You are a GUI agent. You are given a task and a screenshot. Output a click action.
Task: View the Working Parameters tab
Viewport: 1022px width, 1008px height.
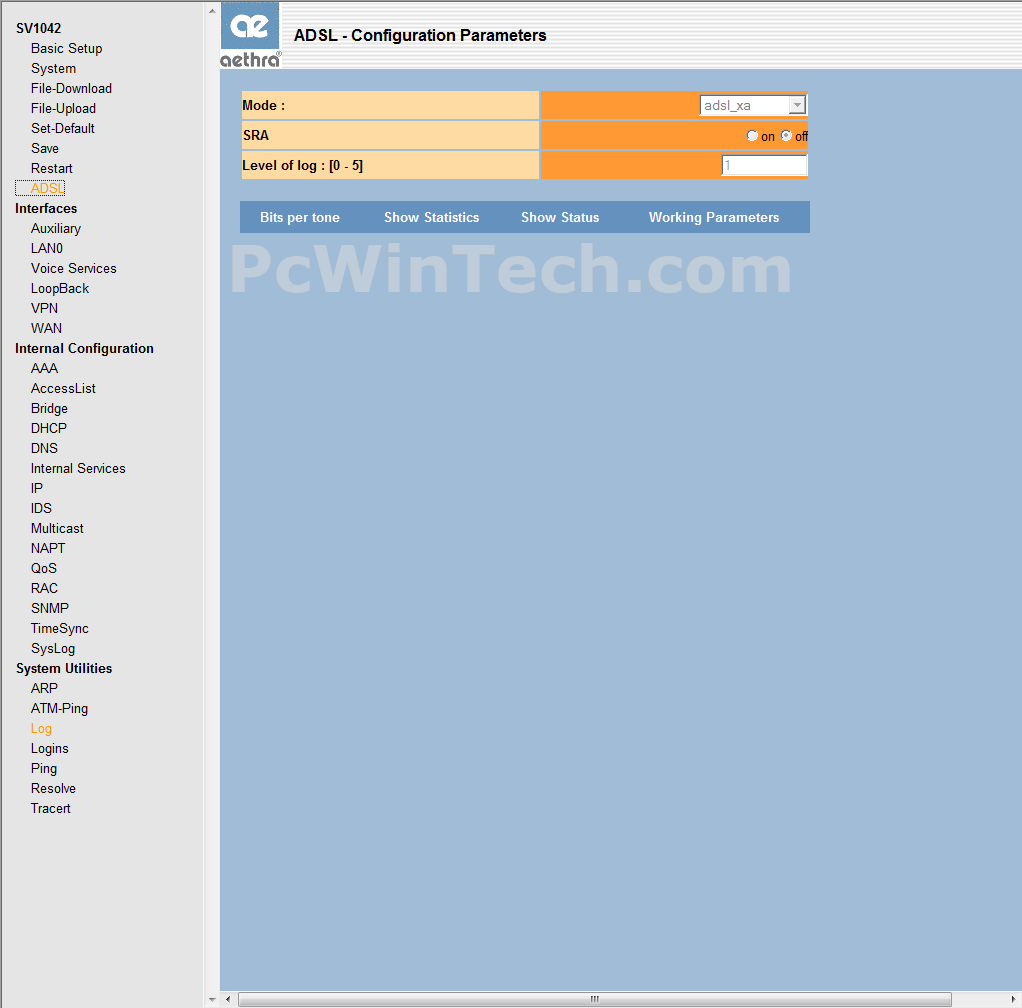[713, 217]
